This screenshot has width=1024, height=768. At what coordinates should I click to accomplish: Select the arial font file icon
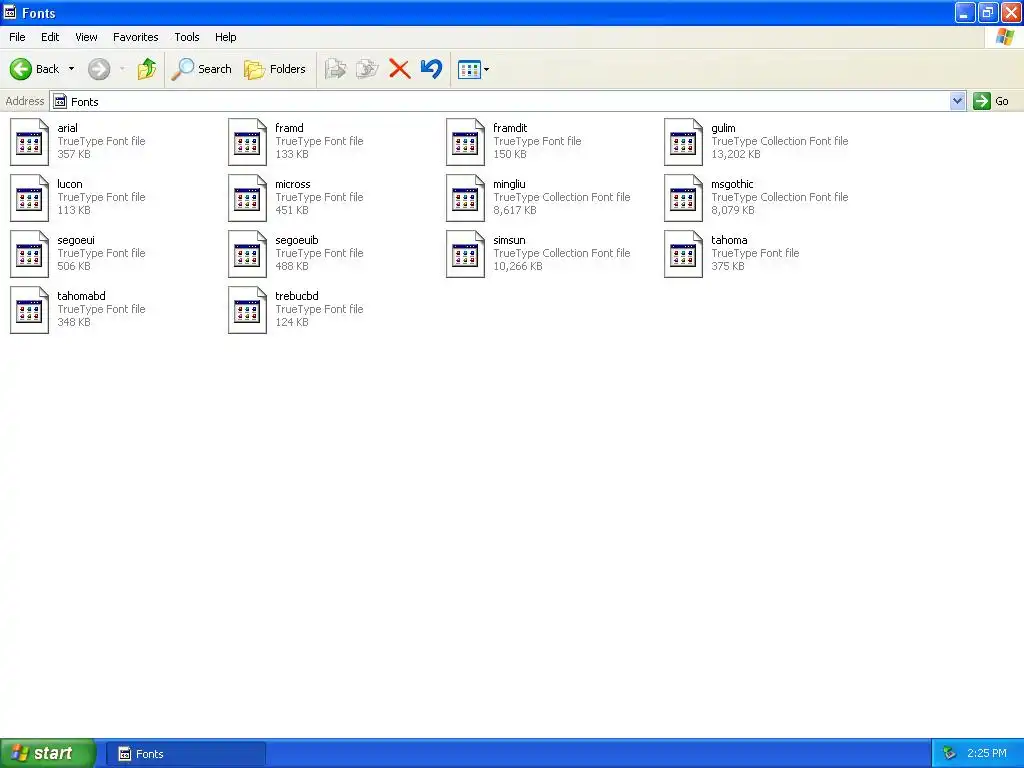29,142
